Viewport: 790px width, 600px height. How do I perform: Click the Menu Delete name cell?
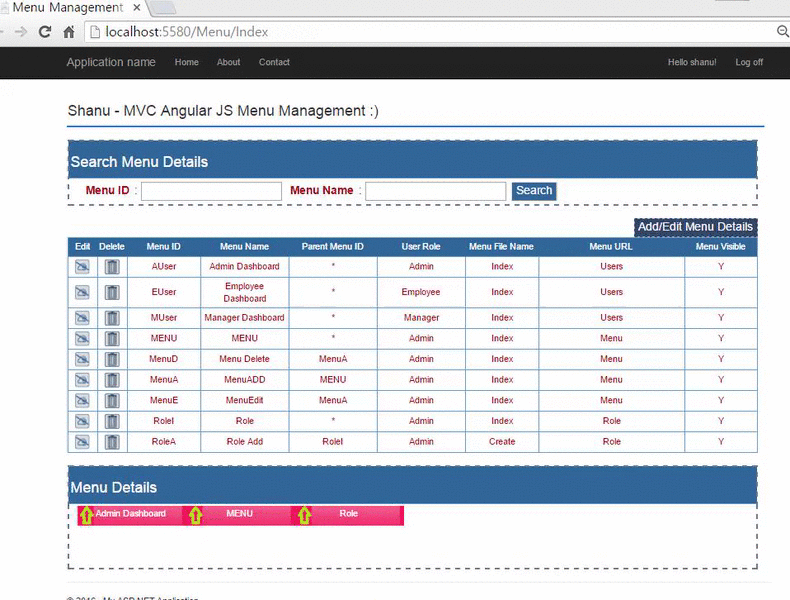click(x=244, y=359)
